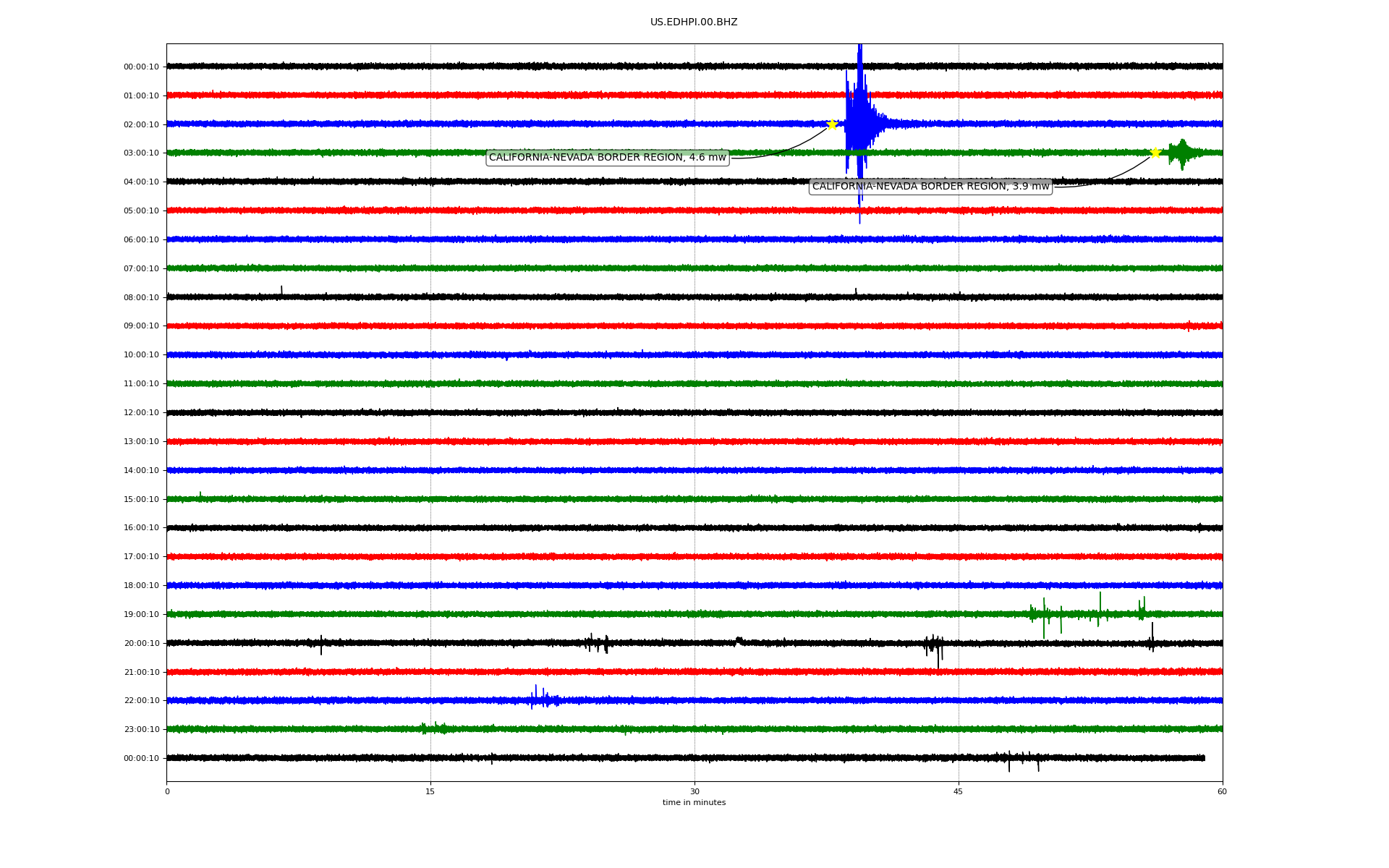
Task: Click the 21:00:10 time label
Action: pyautogui.click(x=141, y=673)
